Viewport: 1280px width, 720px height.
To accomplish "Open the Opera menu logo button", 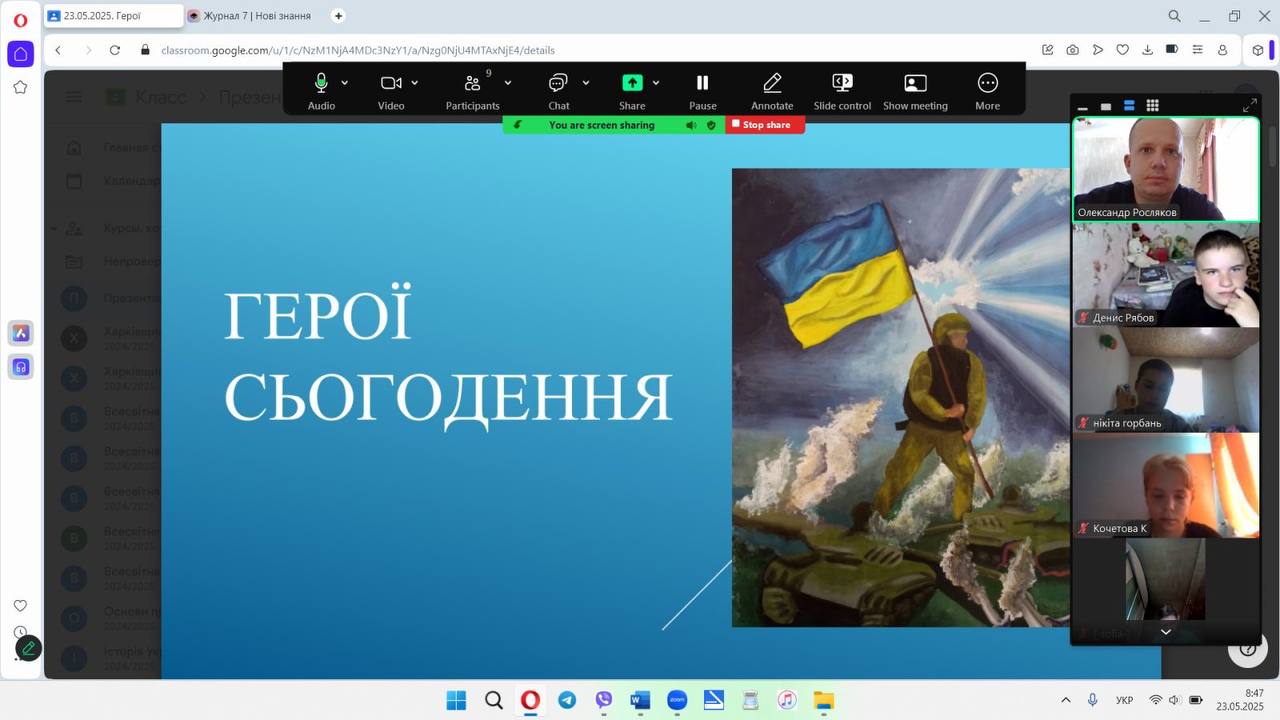I will pos(20,19).
